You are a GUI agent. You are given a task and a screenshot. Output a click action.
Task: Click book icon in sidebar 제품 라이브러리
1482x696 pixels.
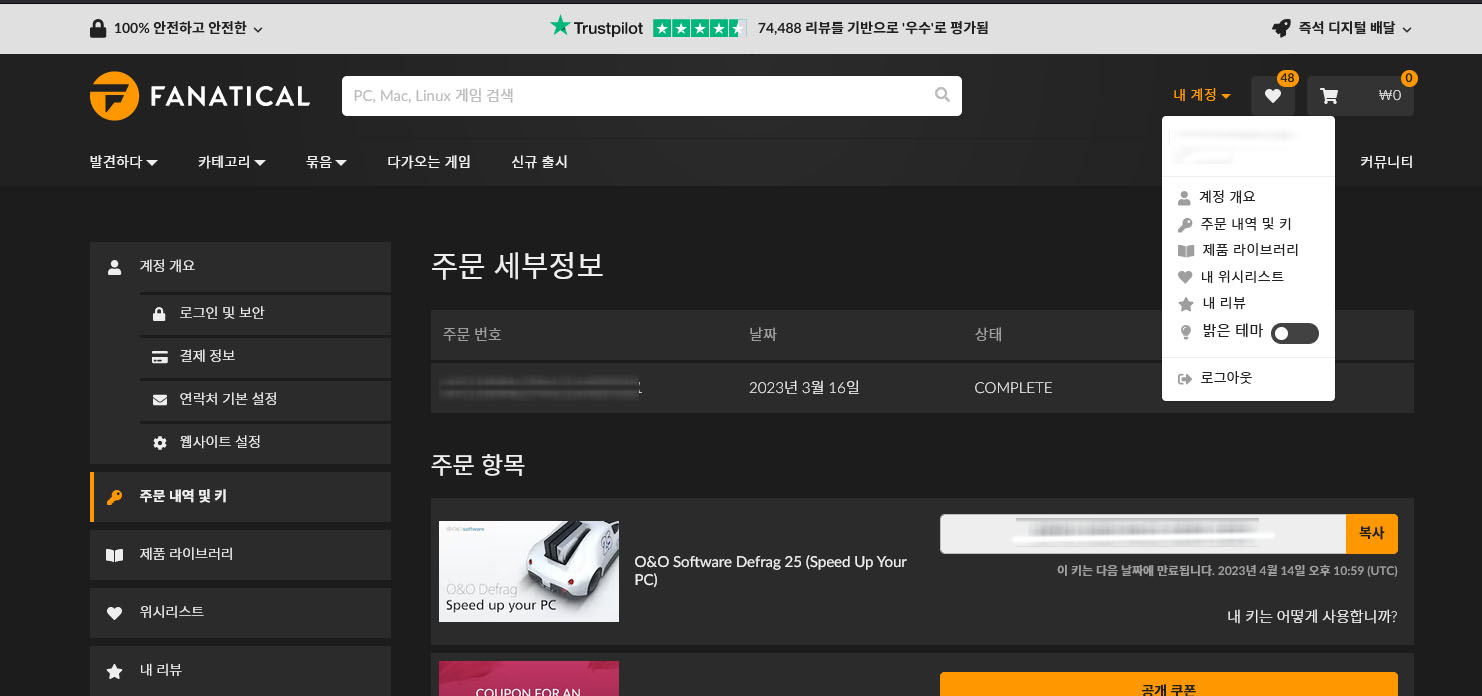pos(115,555)
